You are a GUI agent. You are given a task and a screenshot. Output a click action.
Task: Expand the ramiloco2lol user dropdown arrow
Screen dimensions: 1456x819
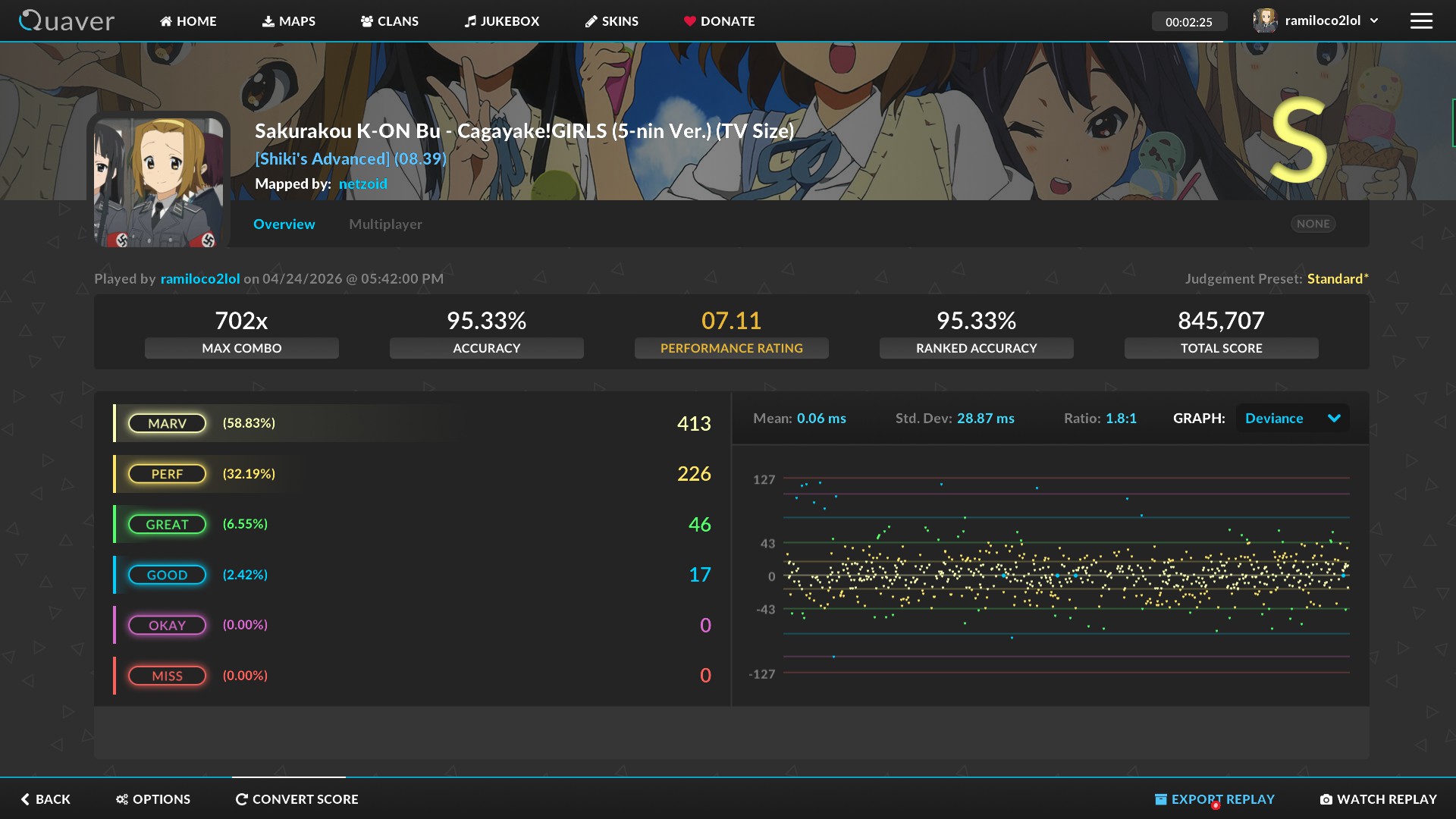tap(1374, 20)
